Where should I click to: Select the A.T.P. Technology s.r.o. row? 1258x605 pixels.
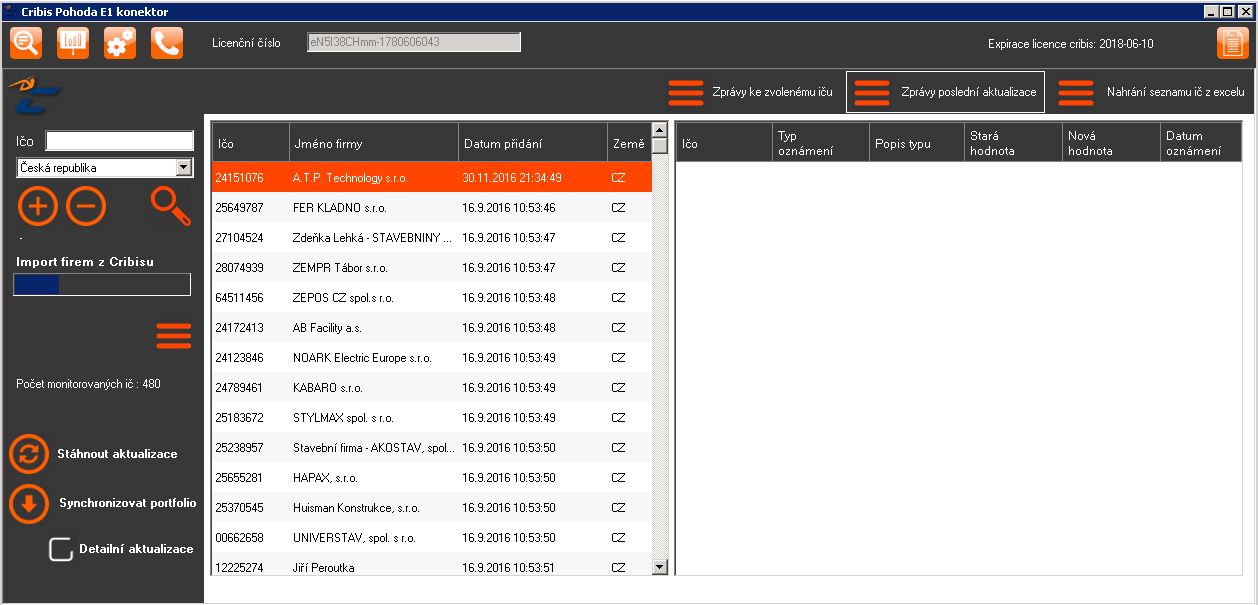(x=431, y=177)
